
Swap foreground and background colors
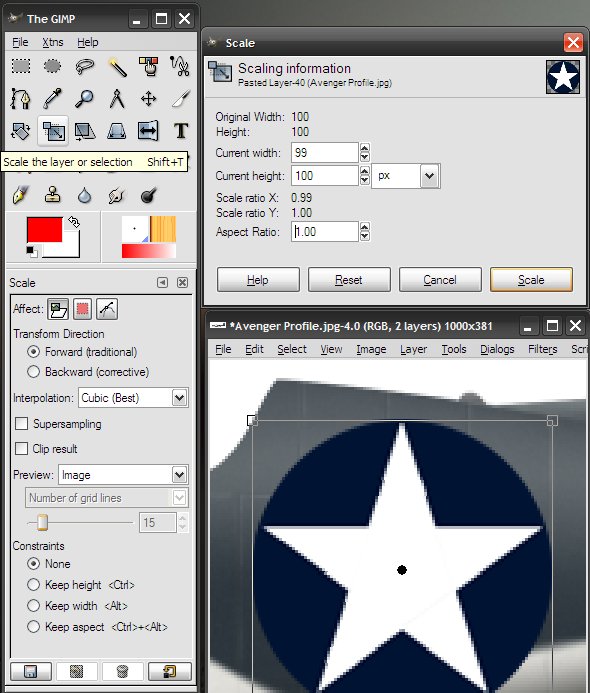coord(74,222)
